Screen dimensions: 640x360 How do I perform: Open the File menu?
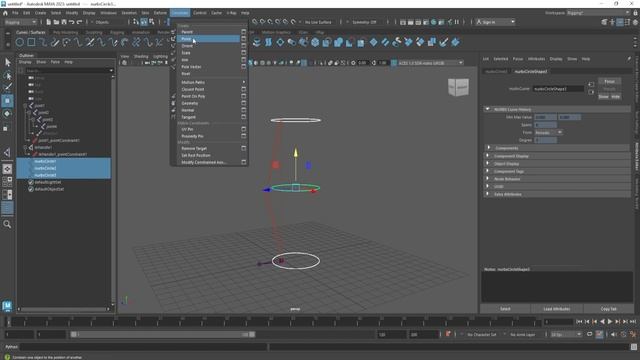[x=15, y=13]
